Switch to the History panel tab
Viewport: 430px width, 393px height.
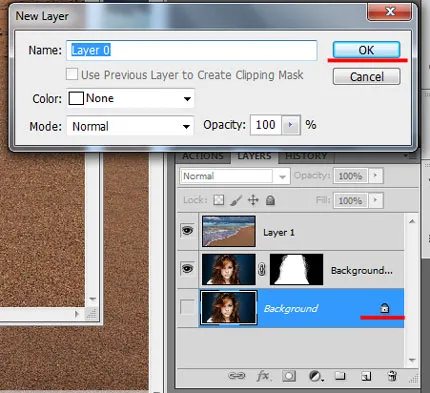click(306, 157)
